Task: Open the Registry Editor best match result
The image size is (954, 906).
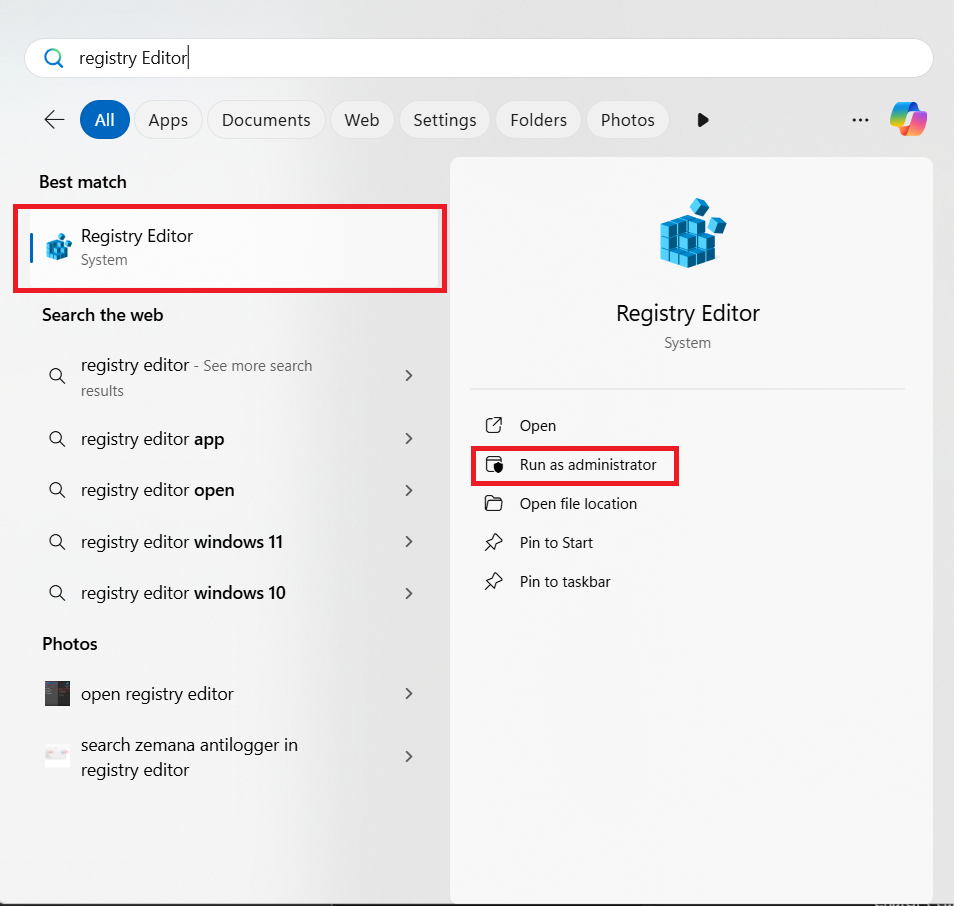Action: pyautogui.click(x=230, y=248)
